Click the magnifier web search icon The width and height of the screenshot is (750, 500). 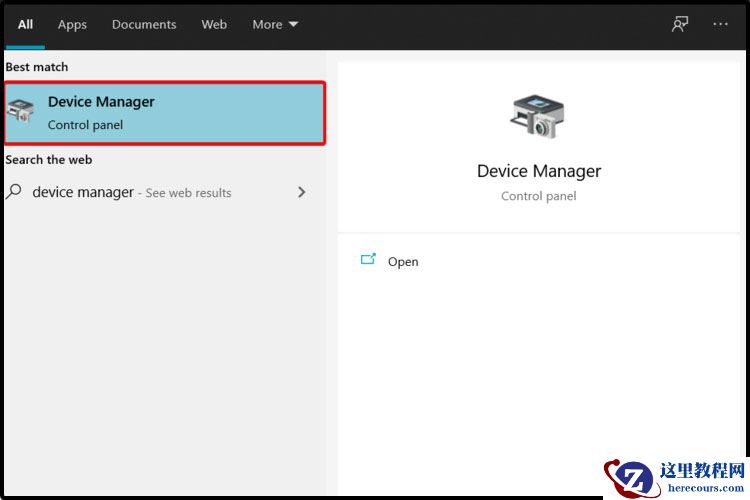[x=14, y=192]
